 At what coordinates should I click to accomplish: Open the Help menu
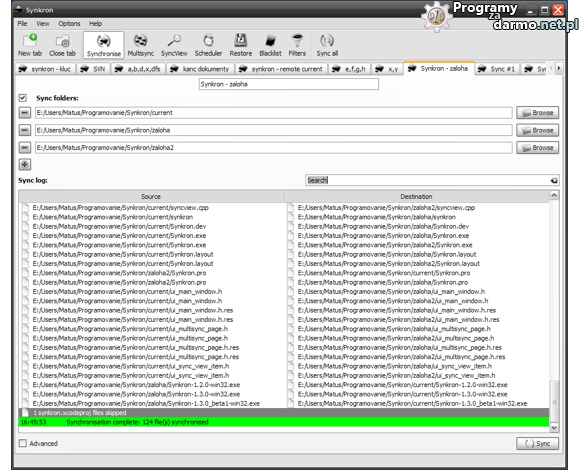click(95, 24)
